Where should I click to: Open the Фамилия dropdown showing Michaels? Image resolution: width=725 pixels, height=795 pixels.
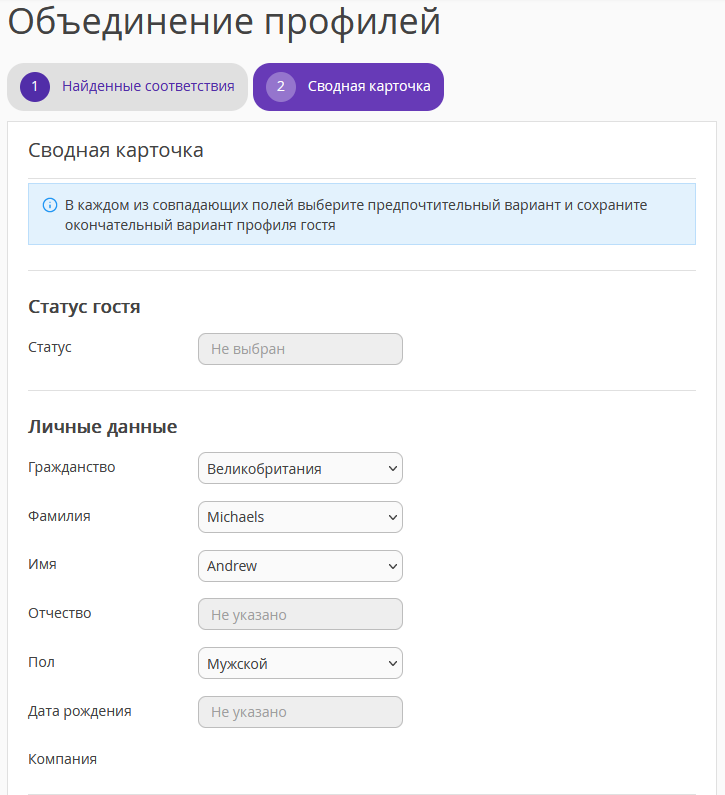click(300, 517)
